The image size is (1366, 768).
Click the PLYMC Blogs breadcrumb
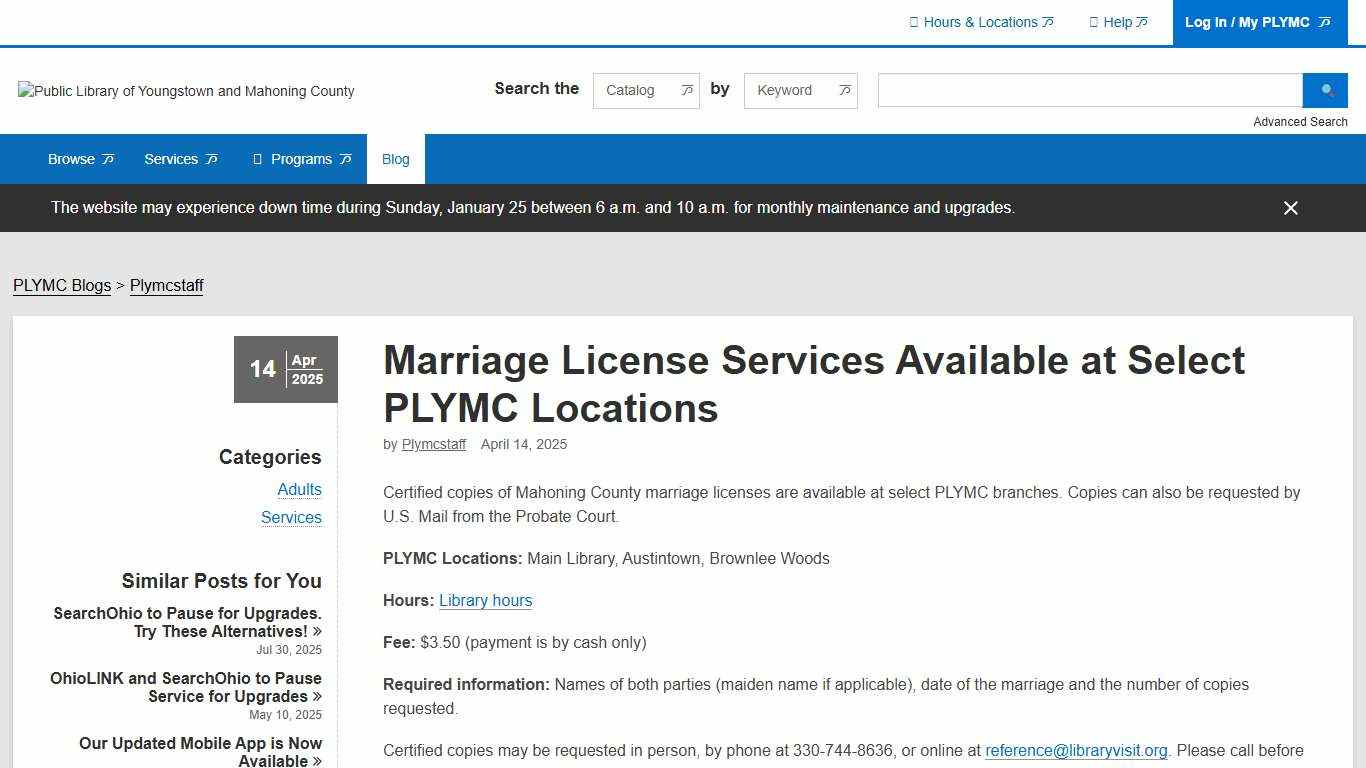(x=61, y=286)
